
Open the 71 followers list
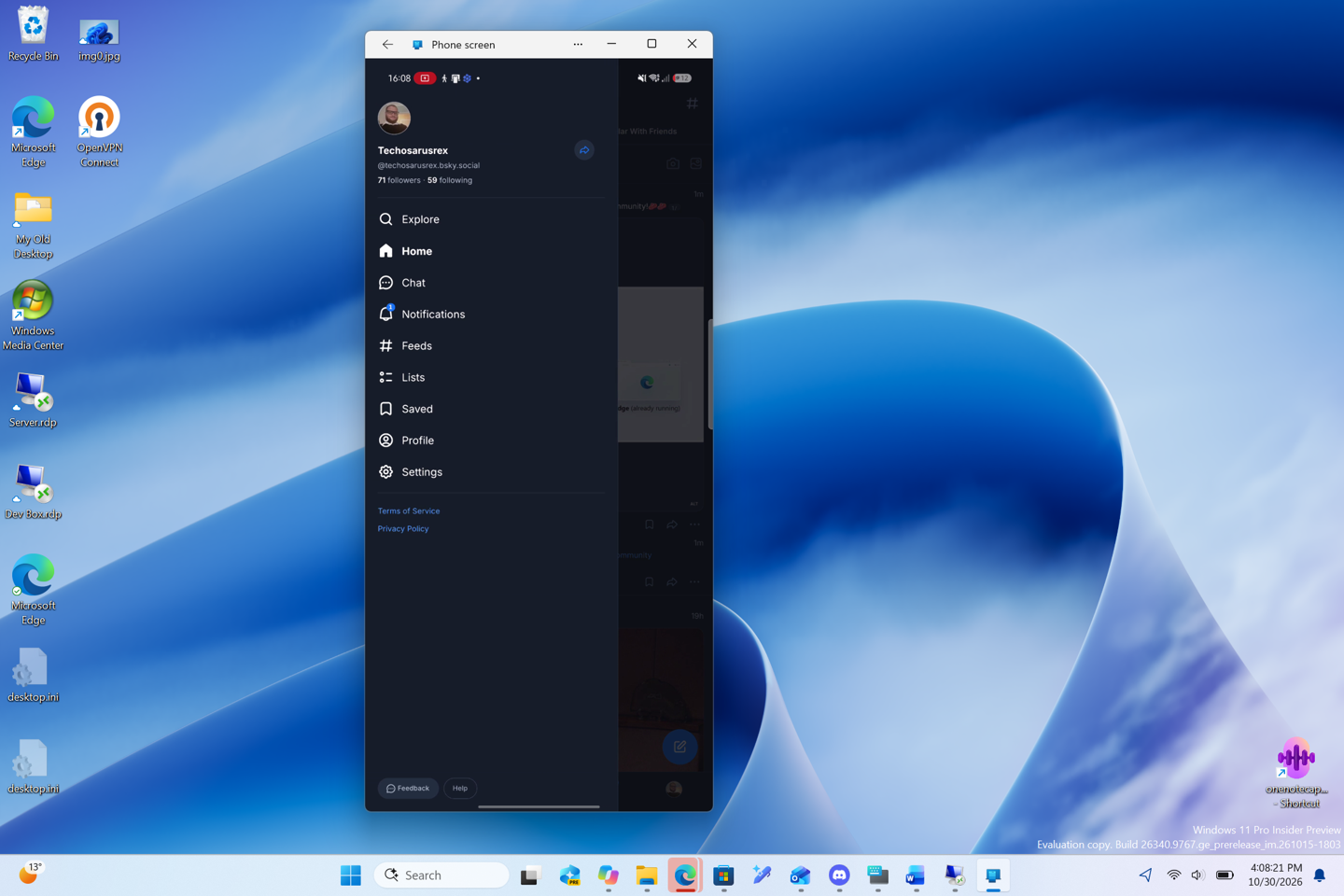399,180
